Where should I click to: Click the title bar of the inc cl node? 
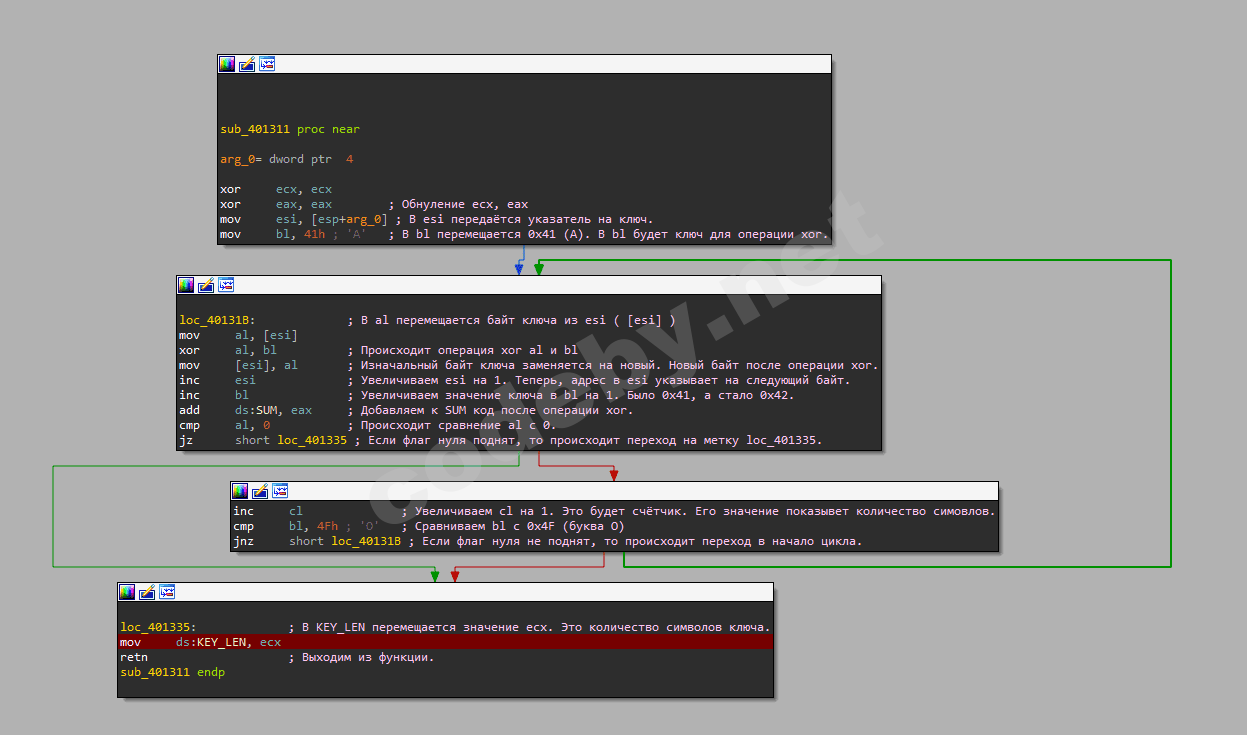tap(614, 491)
